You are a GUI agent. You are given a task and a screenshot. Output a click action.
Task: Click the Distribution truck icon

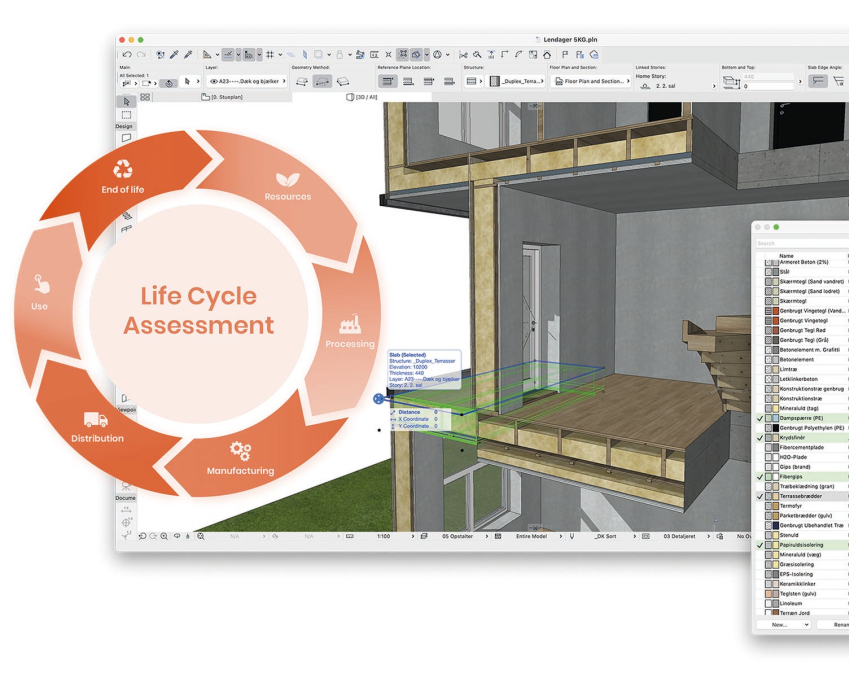pos(96,420)
